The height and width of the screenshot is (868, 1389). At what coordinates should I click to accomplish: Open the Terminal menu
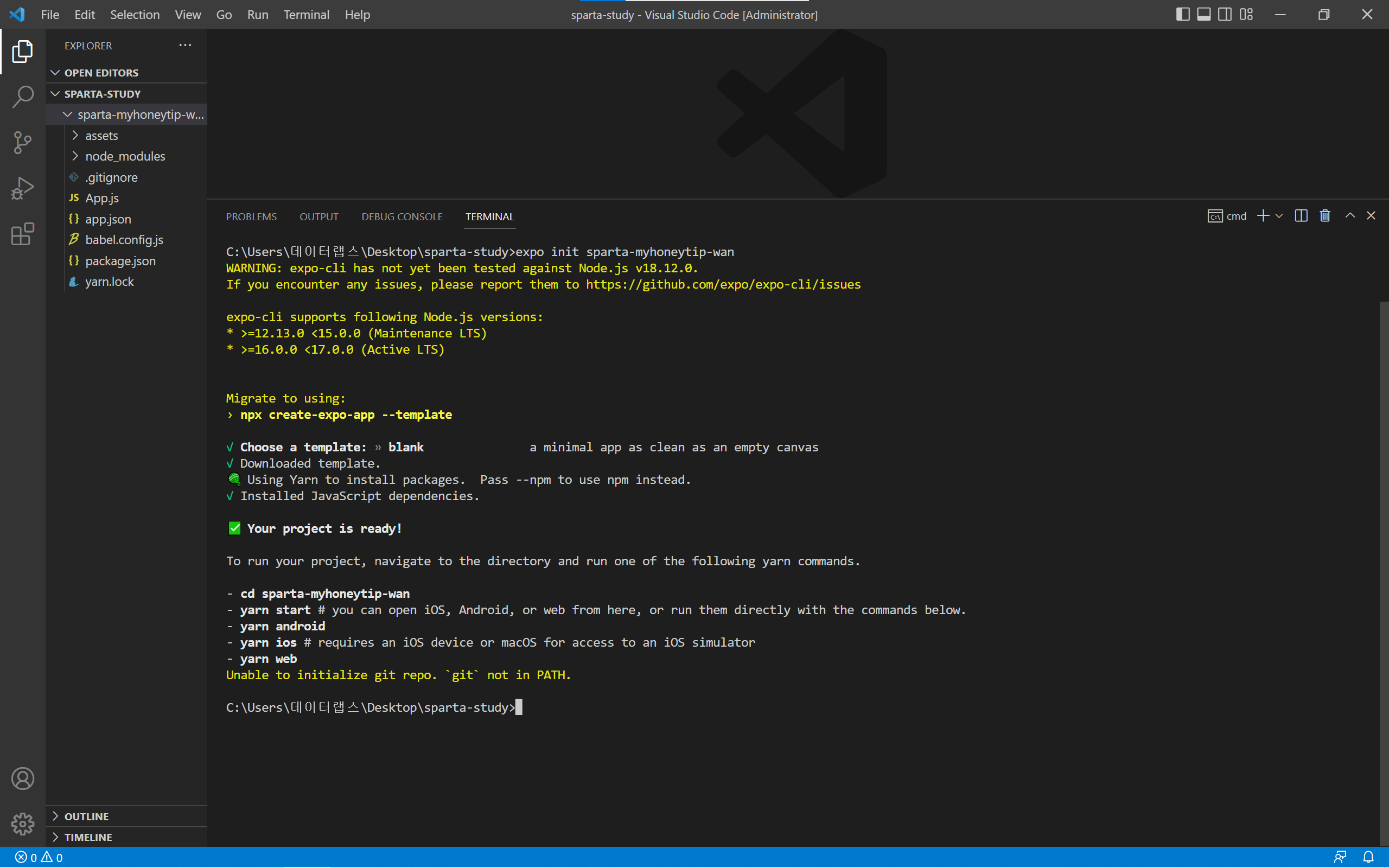307,14
